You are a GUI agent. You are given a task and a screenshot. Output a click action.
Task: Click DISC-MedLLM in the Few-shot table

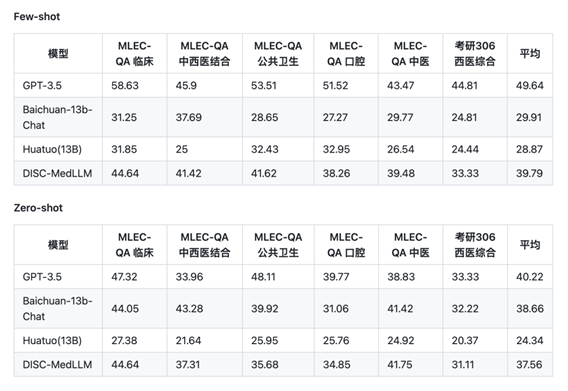click(x=57, y=173)
